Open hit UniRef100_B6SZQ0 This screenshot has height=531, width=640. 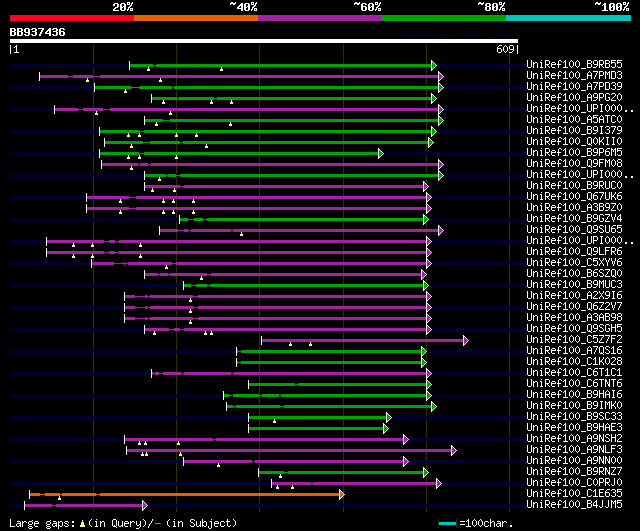[574, 274]
